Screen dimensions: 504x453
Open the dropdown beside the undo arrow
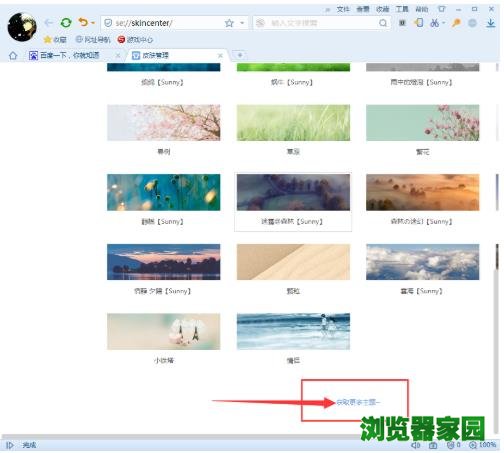tap(93, 23)
